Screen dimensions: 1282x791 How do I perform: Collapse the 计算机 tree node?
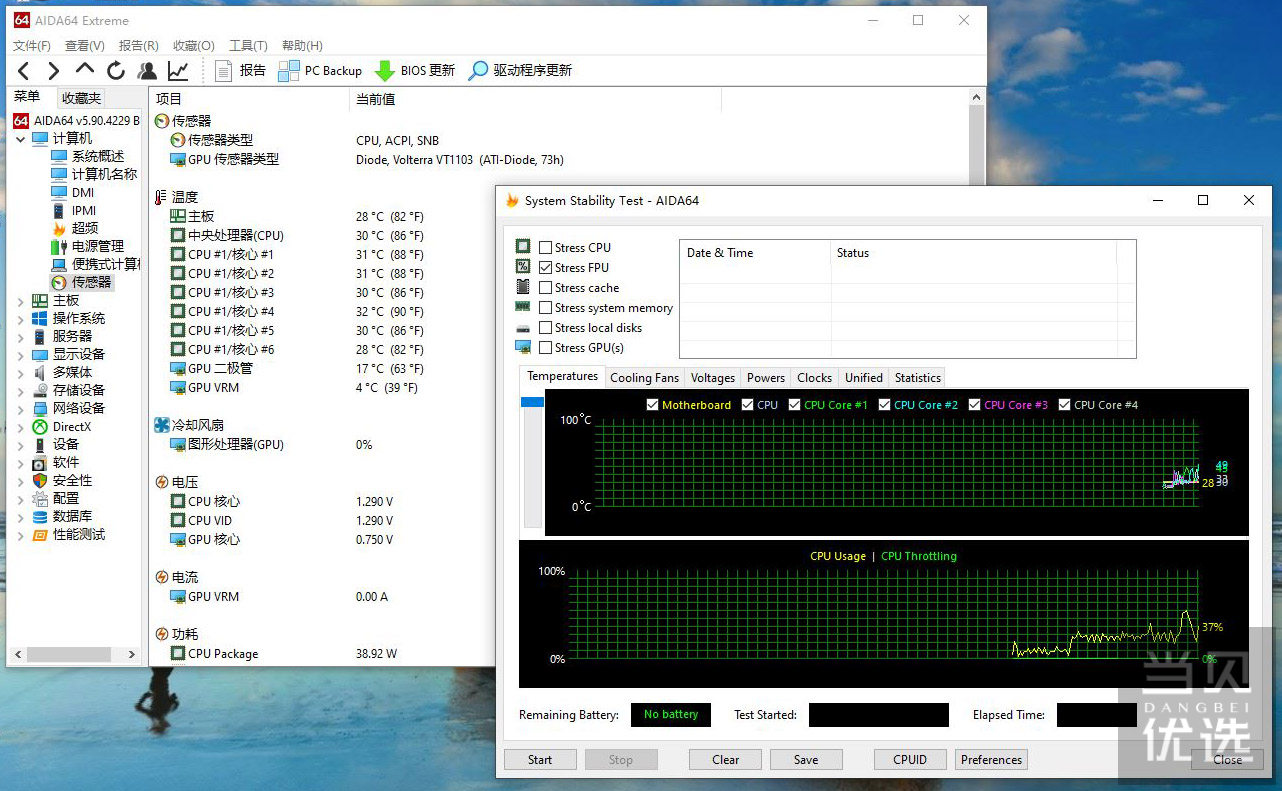pyautogui.click(x=21, y=138)
